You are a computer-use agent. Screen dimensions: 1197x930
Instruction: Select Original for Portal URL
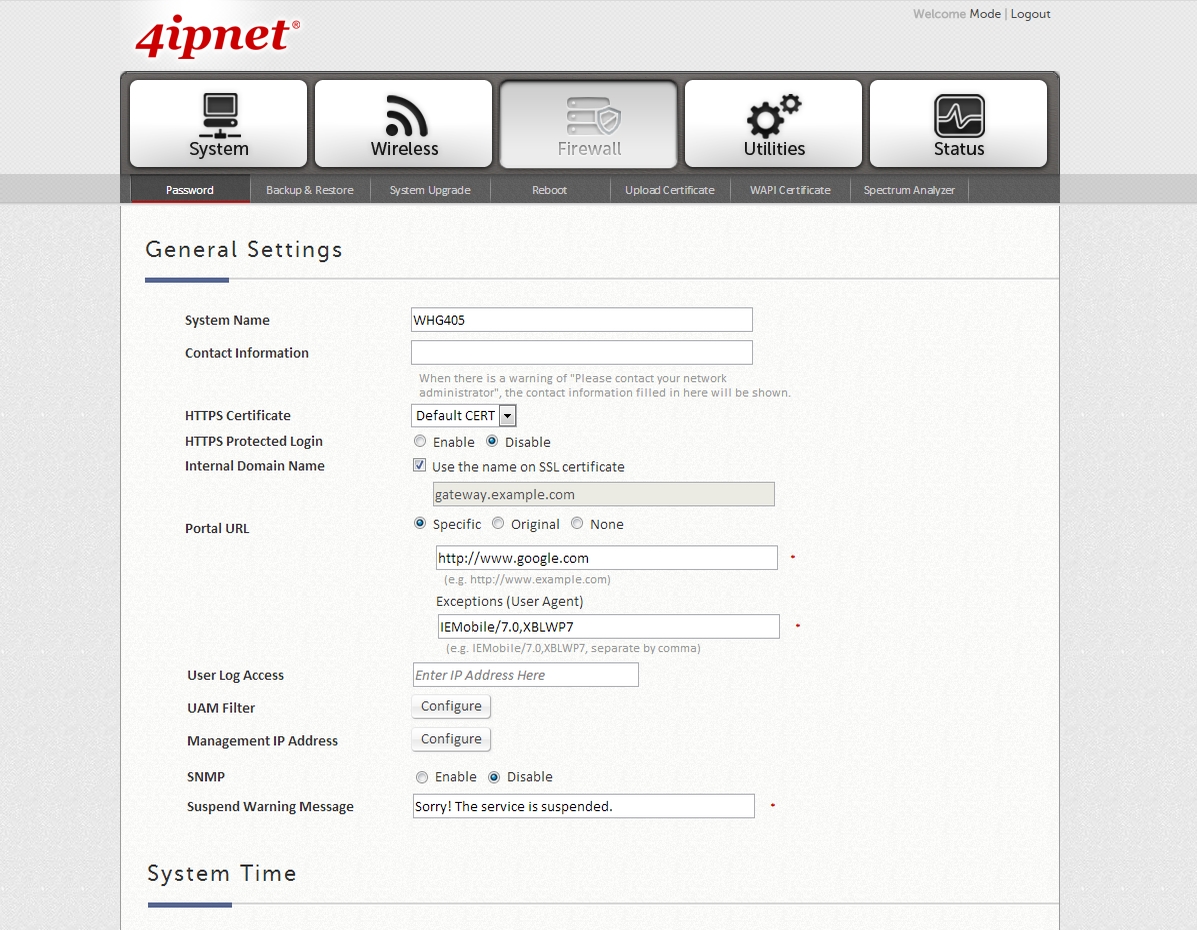click(498, 523)
